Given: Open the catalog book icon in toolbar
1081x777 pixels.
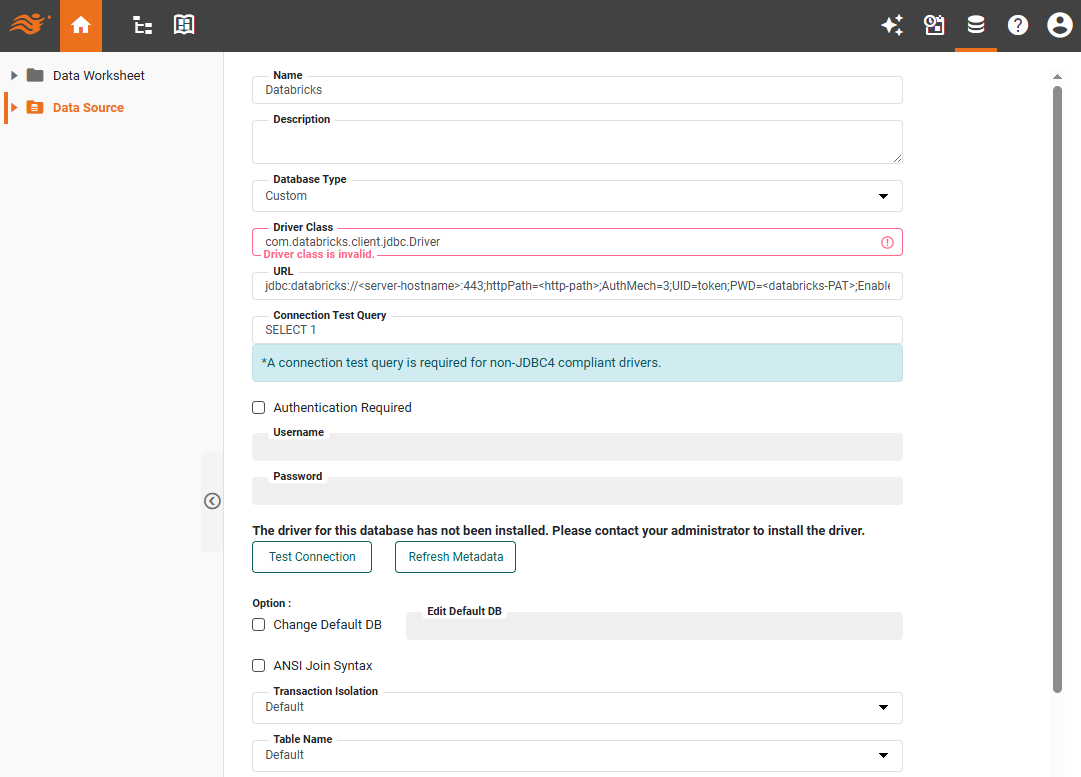Looking at the screenshot, I should [184, 25].
